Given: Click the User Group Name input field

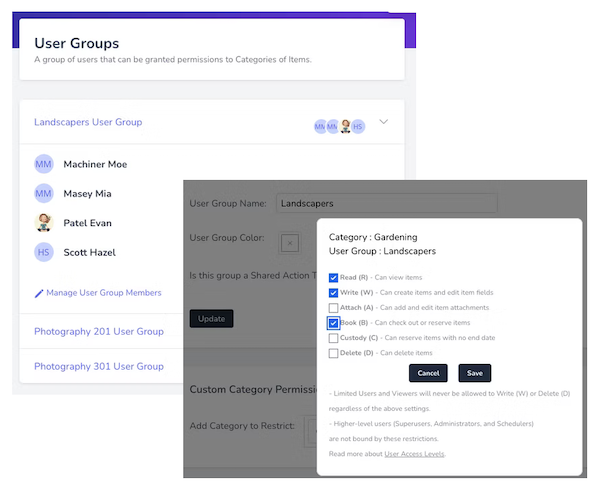Looking at the screenshot, I should point(386,203).
